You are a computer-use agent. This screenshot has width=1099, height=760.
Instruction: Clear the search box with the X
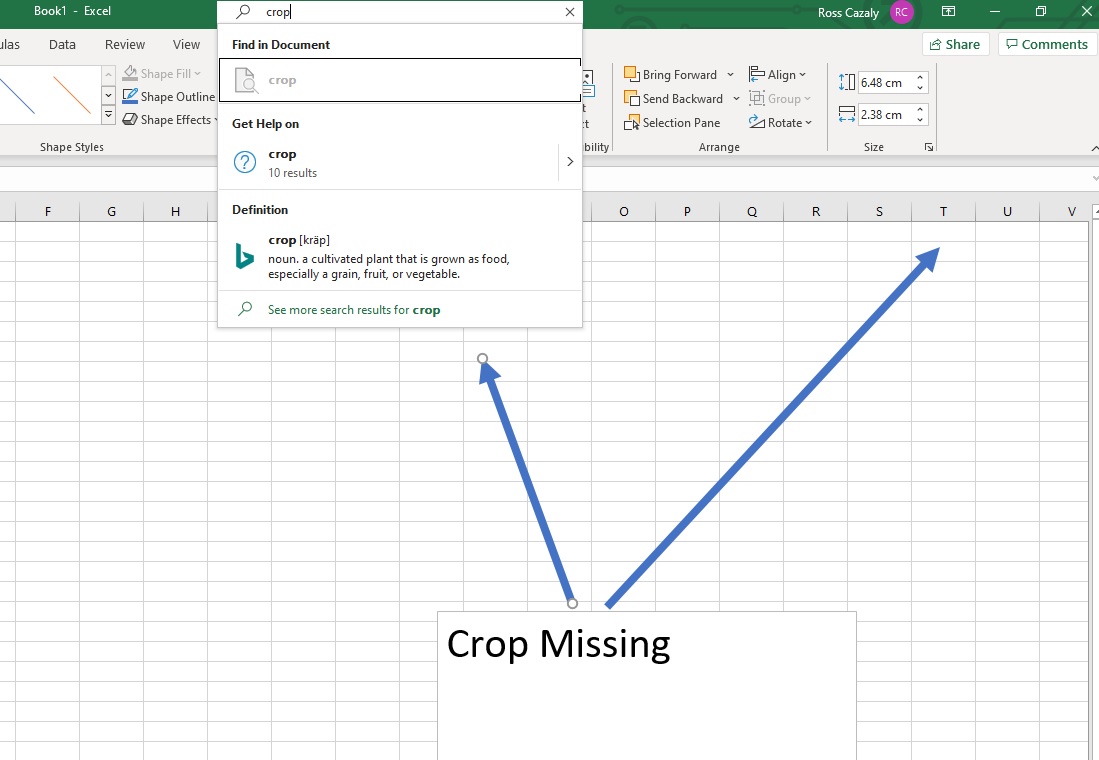pos(570,12)
